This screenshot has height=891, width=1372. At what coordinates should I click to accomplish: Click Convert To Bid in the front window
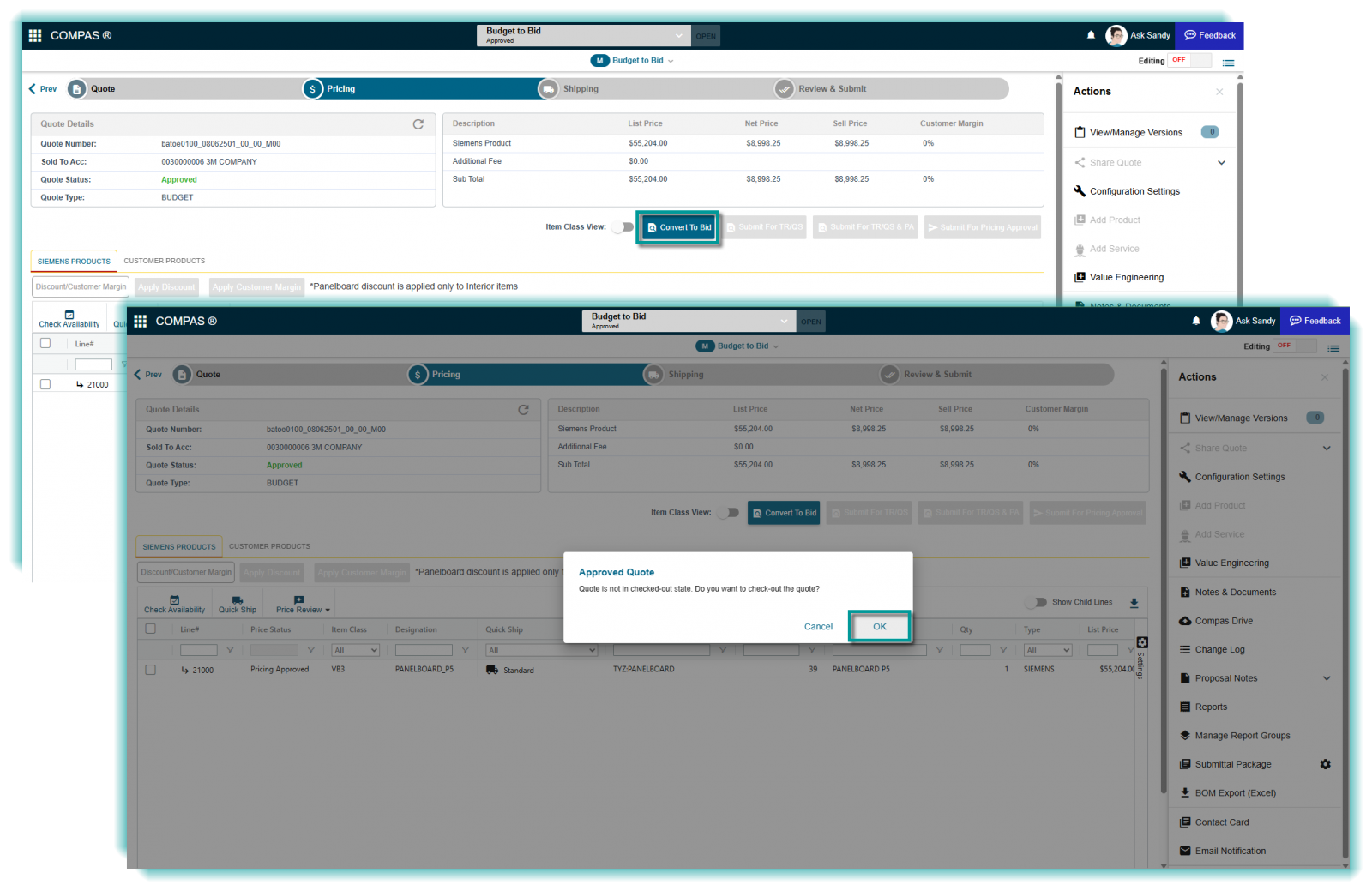coord(784,513)
